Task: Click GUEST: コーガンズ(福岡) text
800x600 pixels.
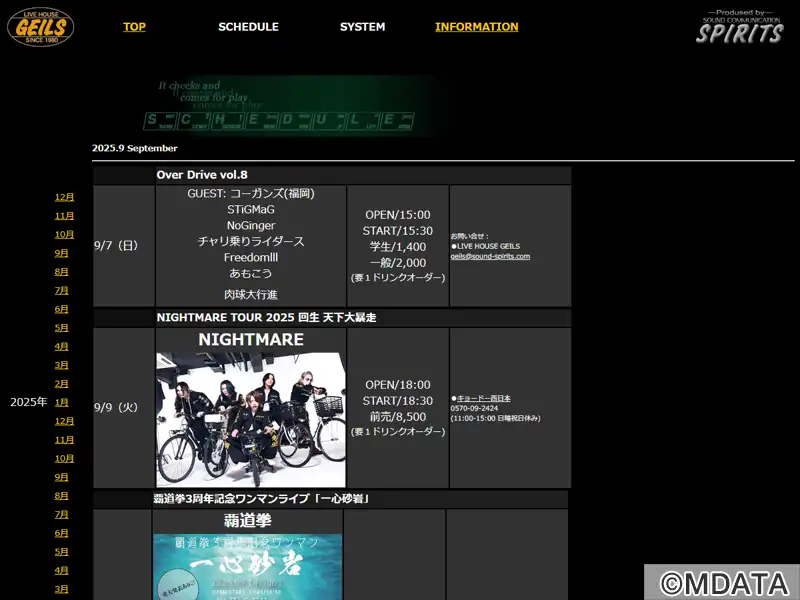Action: tap(251, 193)
